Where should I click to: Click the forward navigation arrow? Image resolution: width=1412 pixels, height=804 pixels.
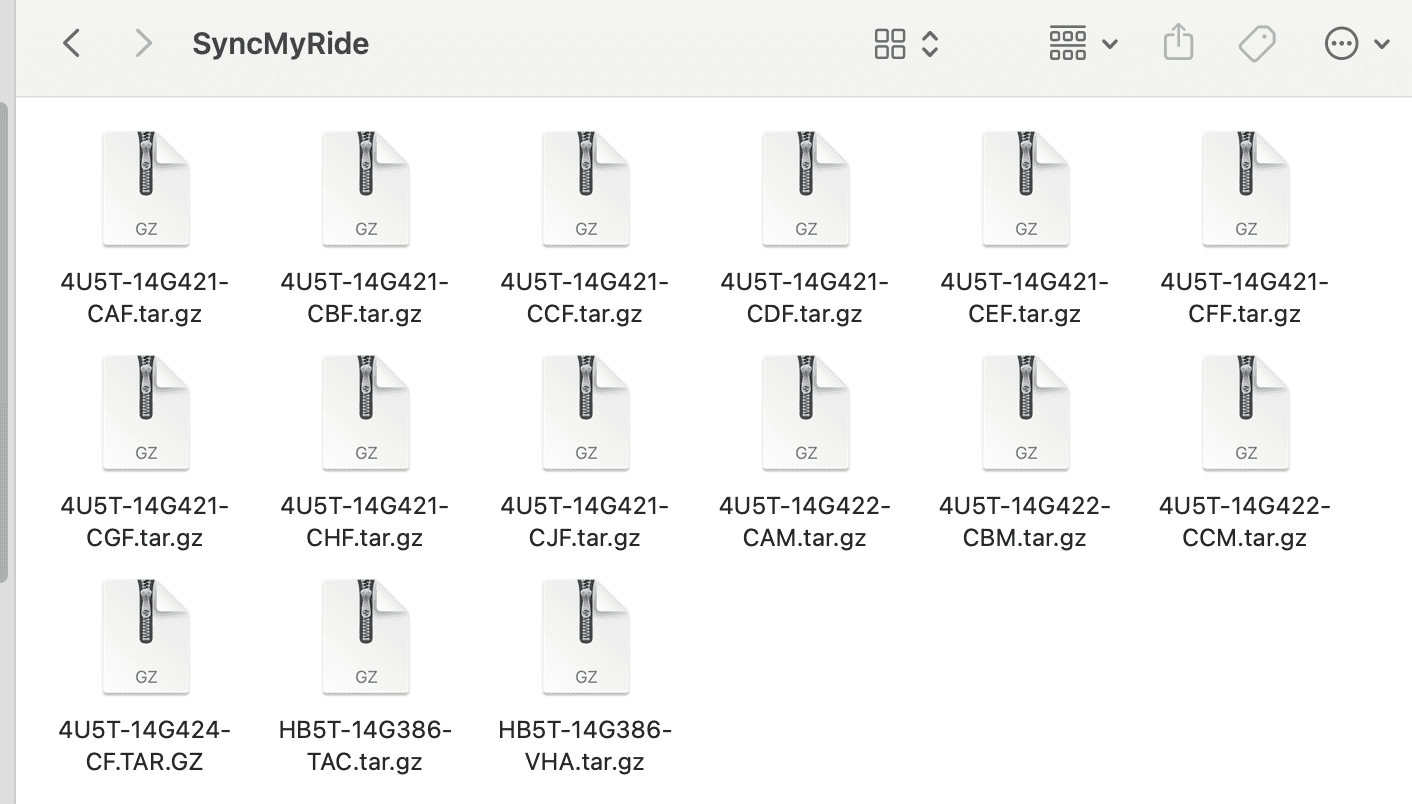pos(143,44)
